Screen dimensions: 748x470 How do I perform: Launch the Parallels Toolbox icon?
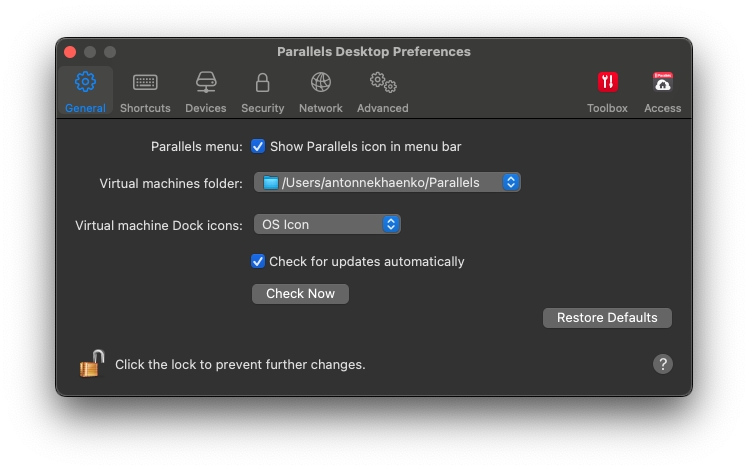click(x=607, y=83)
